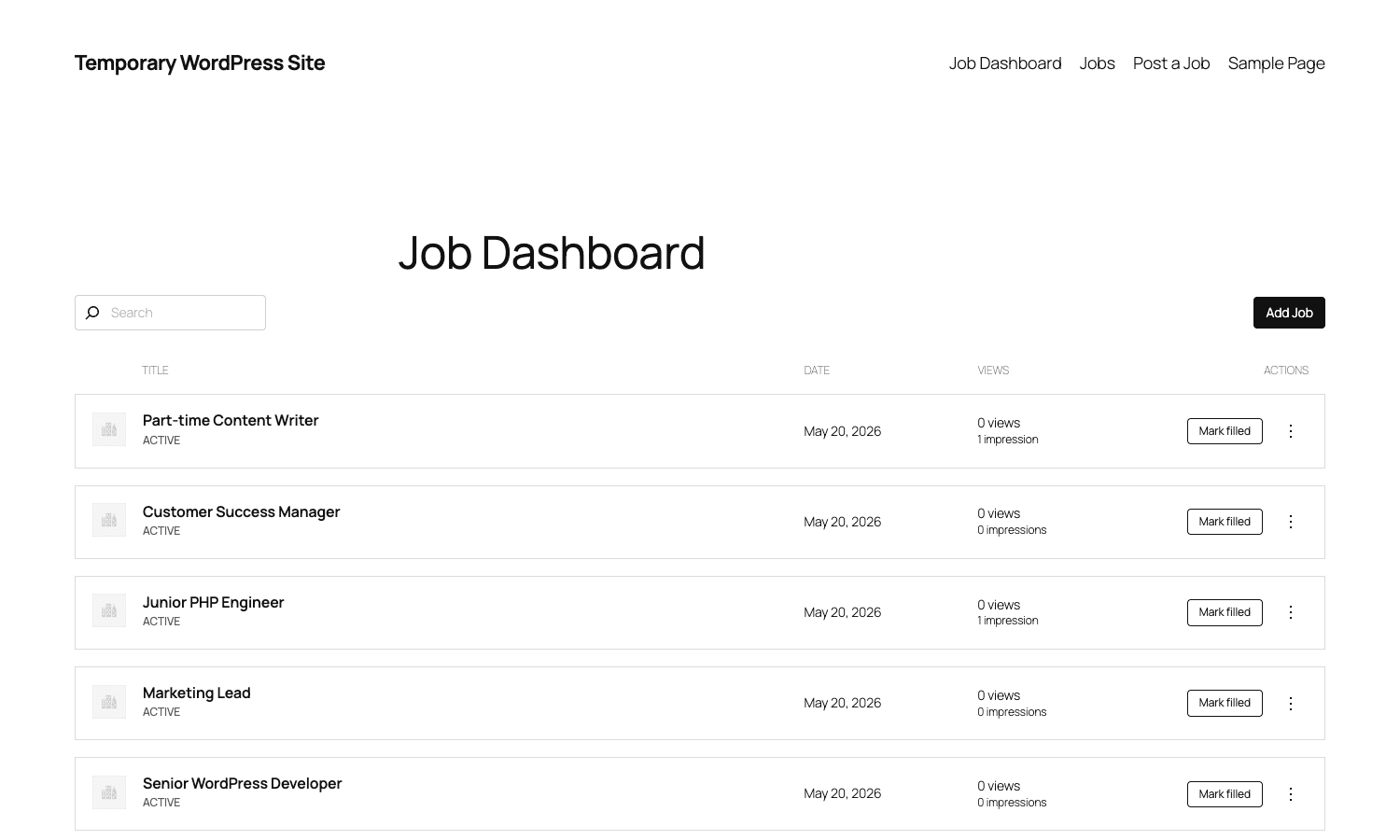The image size is (1400, 840).
Task: Click ACTIVE status under Customer Success Manager
Action: coord(161,531)
